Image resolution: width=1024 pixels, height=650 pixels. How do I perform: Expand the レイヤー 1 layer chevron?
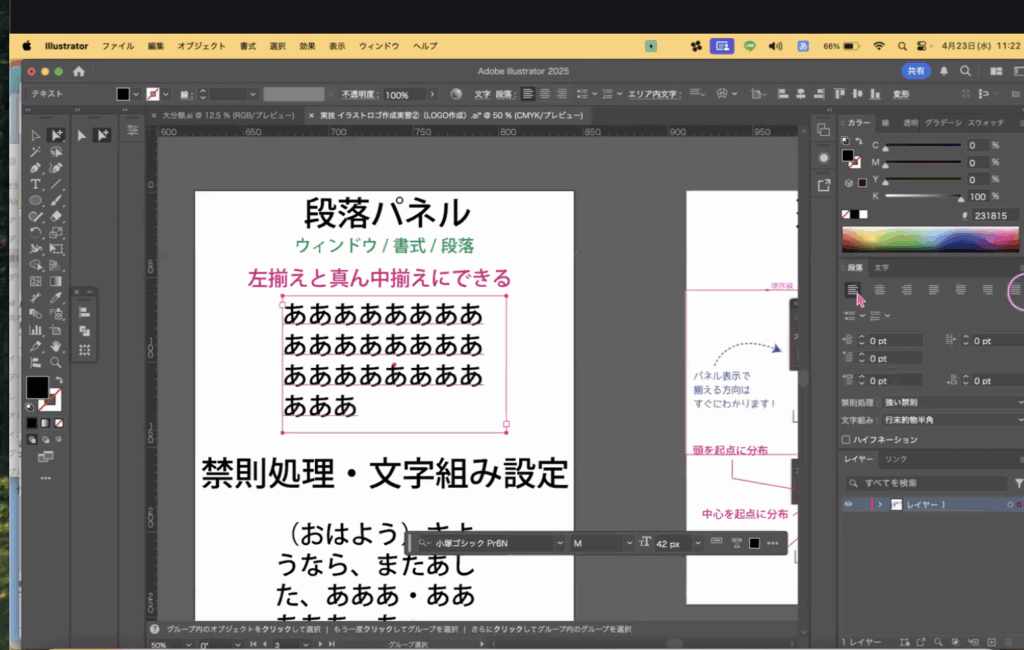pos(880,505)
